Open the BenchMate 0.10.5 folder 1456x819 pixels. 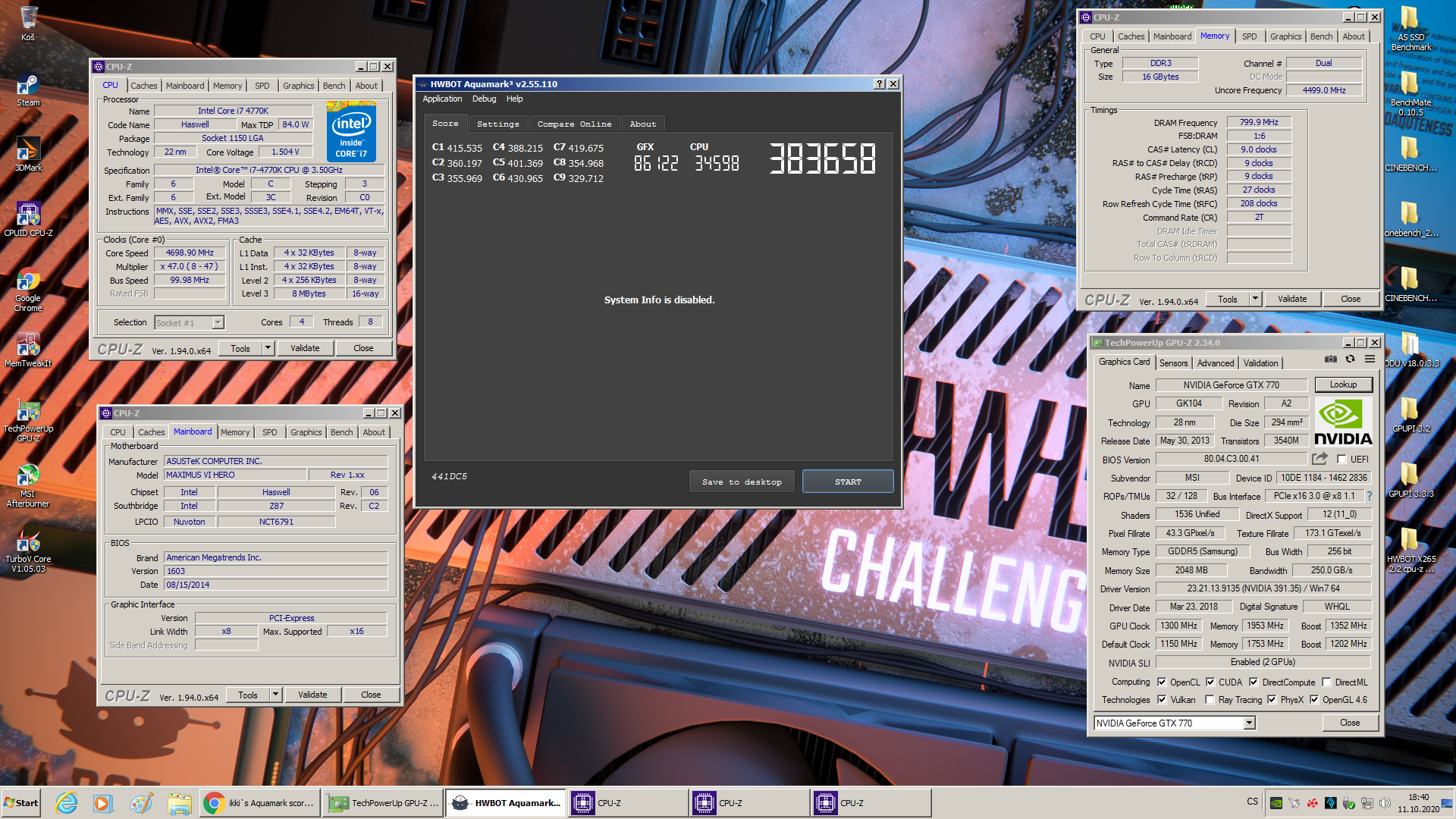(x=1410, y=94)
